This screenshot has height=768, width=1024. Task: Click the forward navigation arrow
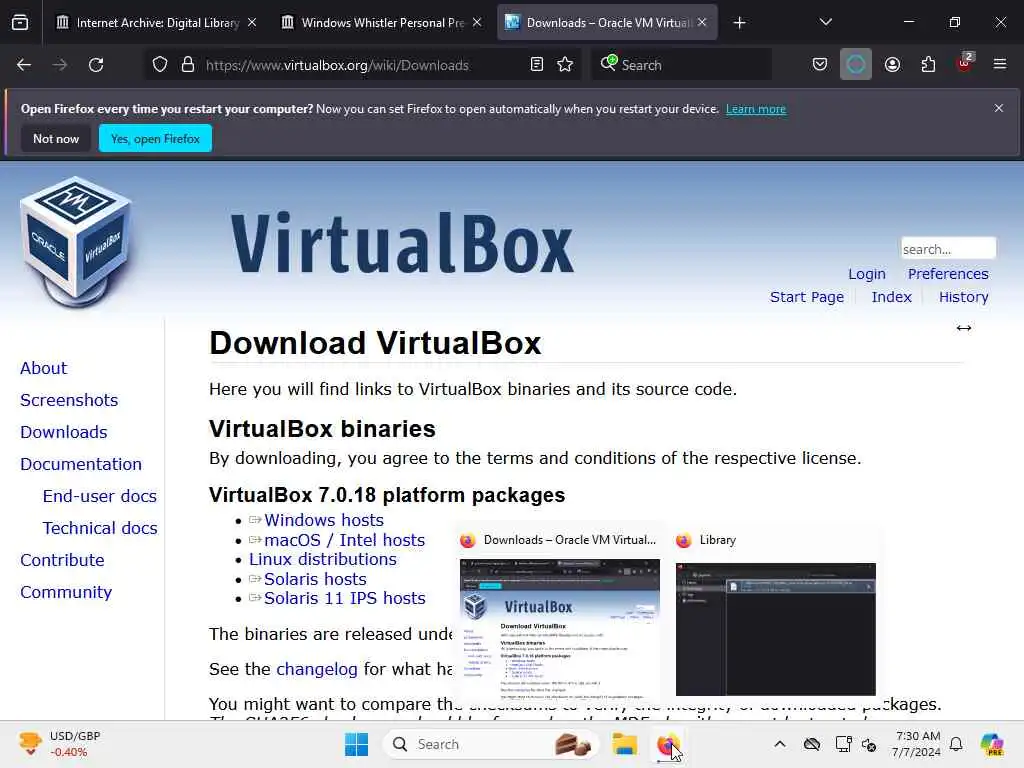pyautogui.click(x=60, y=65)
